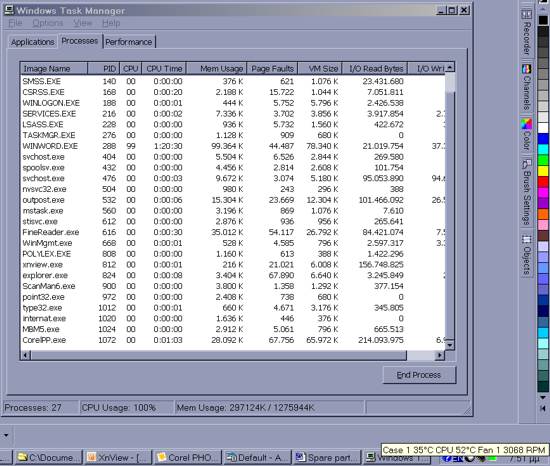Sort by VM Size column header
Image resolution: width=550 pixels, height=466 pixels.
320,69
